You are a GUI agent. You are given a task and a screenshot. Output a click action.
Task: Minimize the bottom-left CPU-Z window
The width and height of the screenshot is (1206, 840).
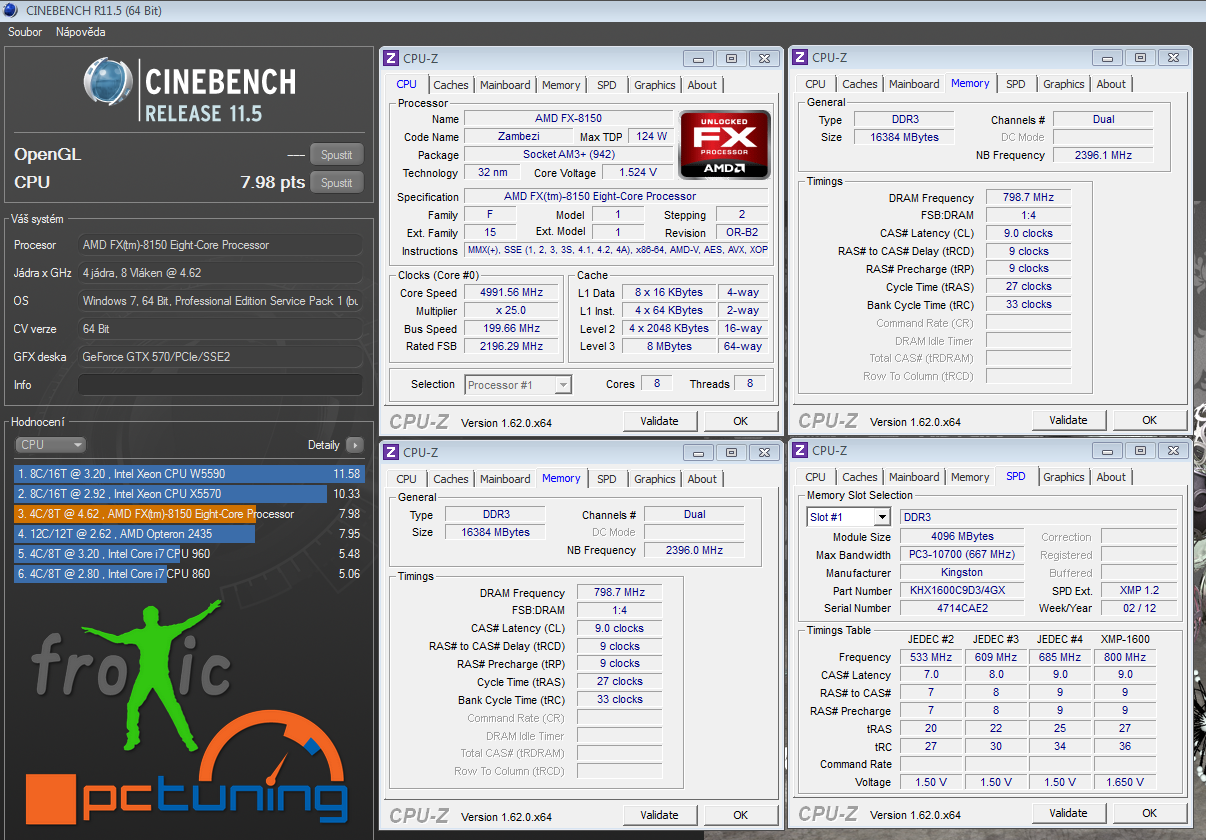[698, 452]
